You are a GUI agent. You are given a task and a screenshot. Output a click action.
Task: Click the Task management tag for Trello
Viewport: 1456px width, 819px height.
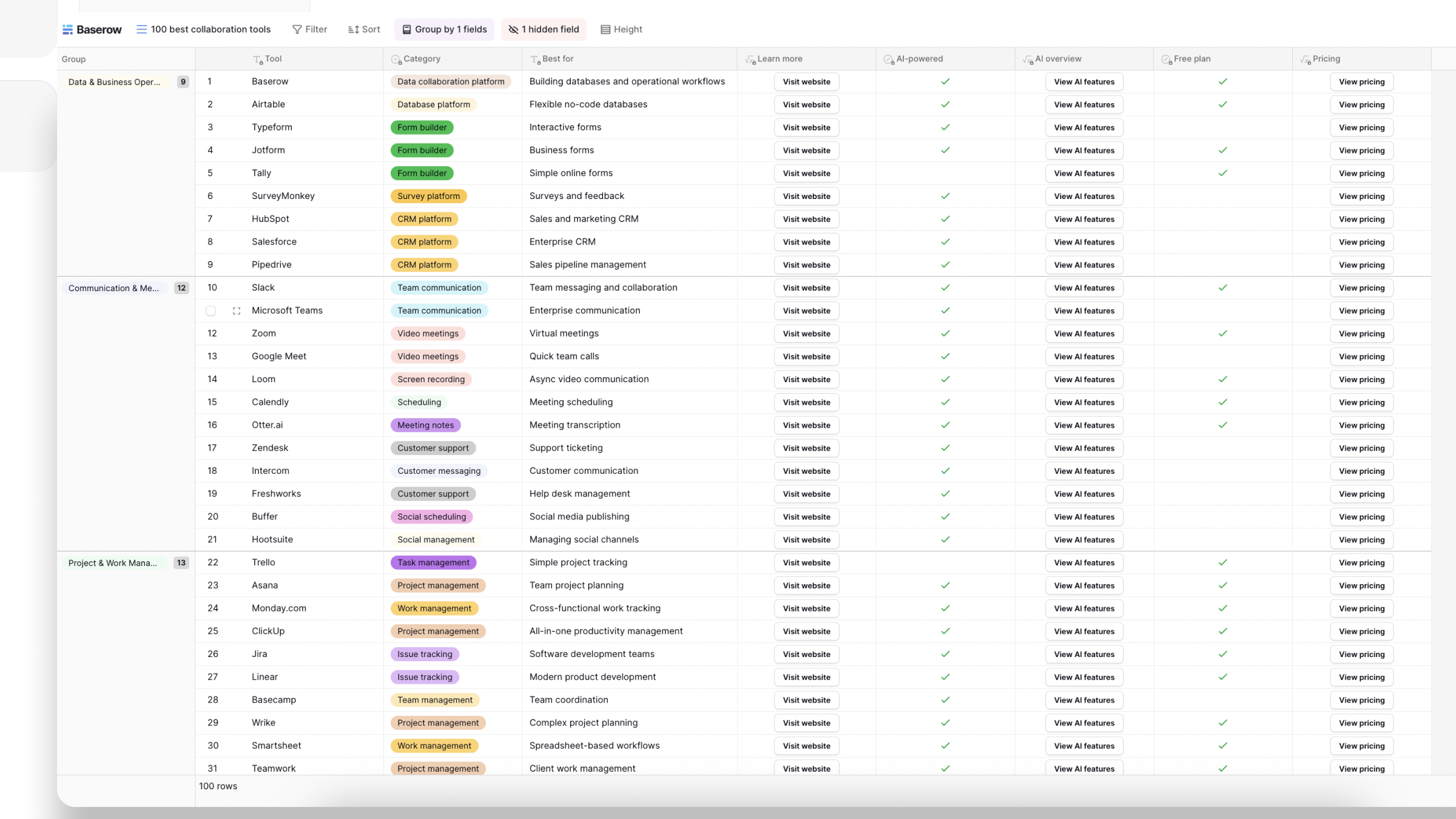pyautogui.click(x=433, y=562)
